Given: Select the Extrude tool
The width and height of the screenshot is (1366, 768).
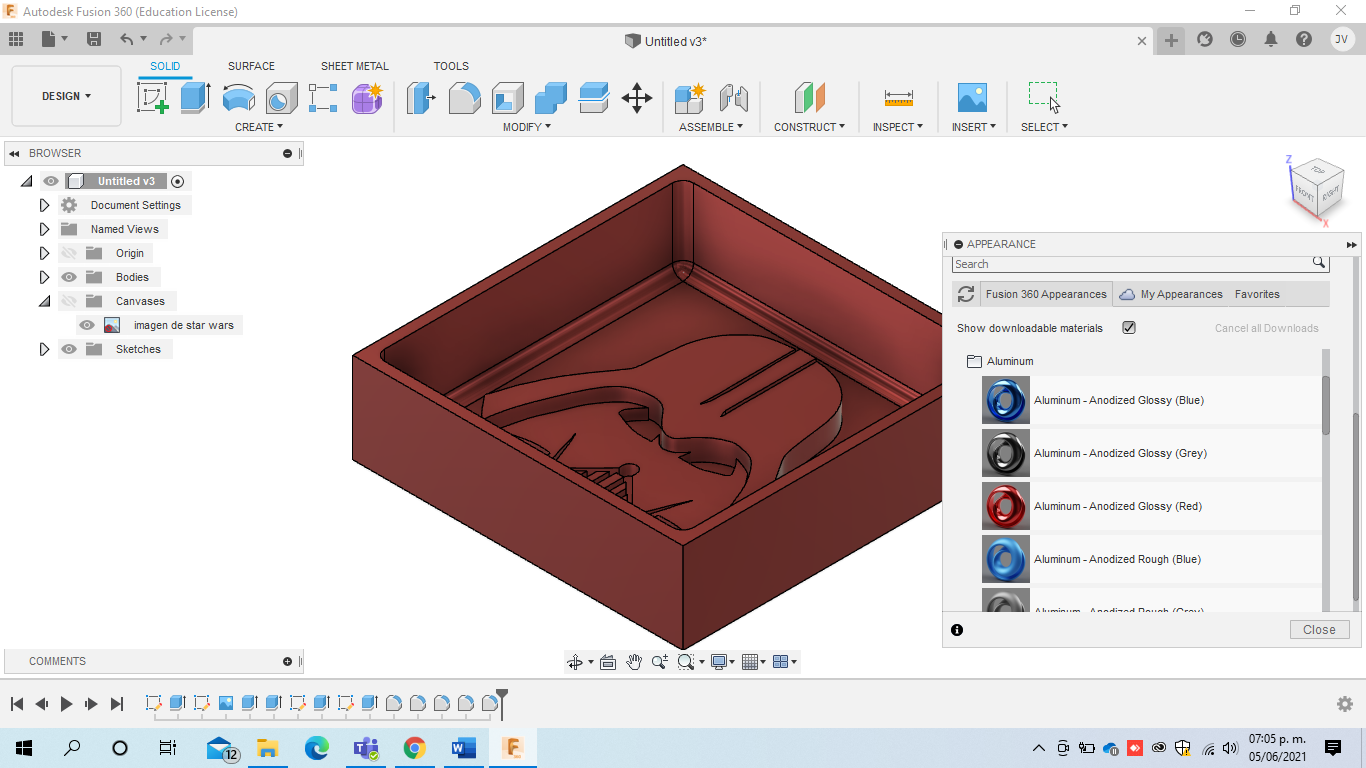Looking at the screenshot, I should [x=195, y=98].
